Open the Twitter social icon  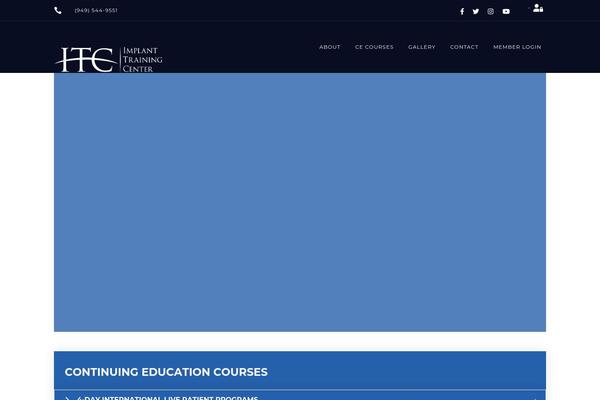[476, 11]
